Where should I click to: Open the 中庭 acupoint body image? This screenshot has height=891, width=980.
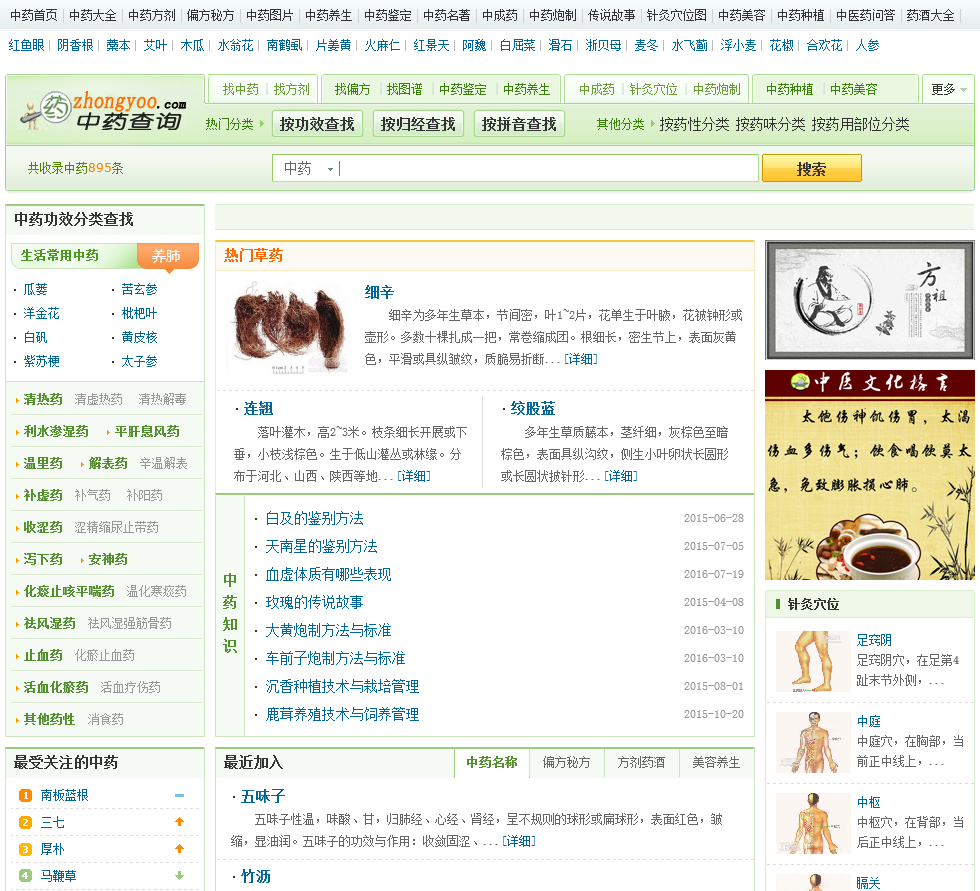point(812,742)
